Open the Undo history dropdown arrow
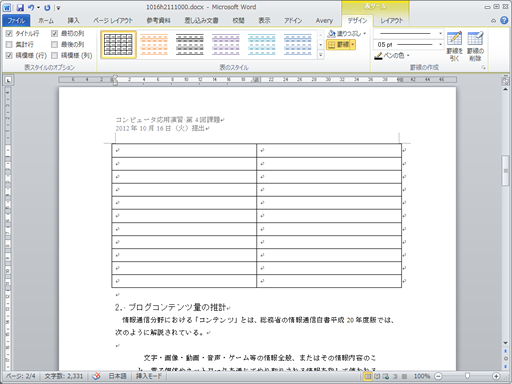512x384 pixels. pos(38,7)
